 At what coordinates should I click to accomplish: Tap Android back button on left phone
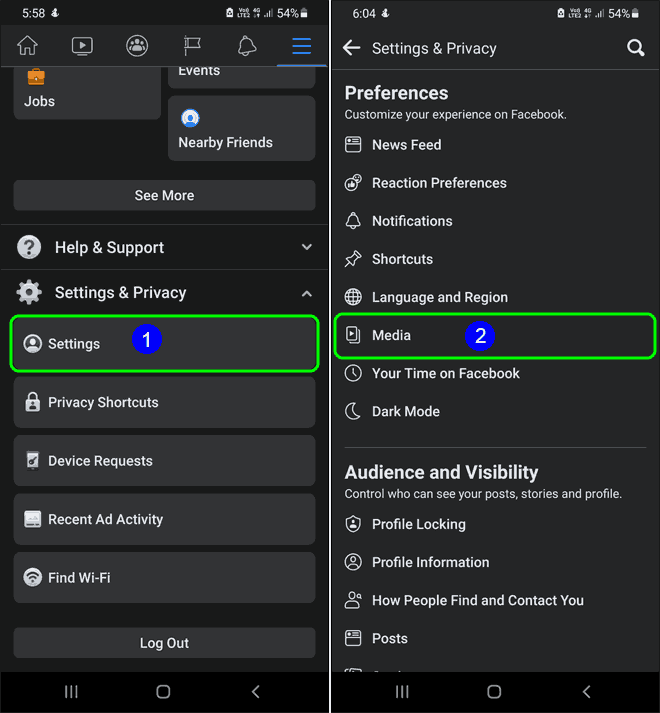256,692
